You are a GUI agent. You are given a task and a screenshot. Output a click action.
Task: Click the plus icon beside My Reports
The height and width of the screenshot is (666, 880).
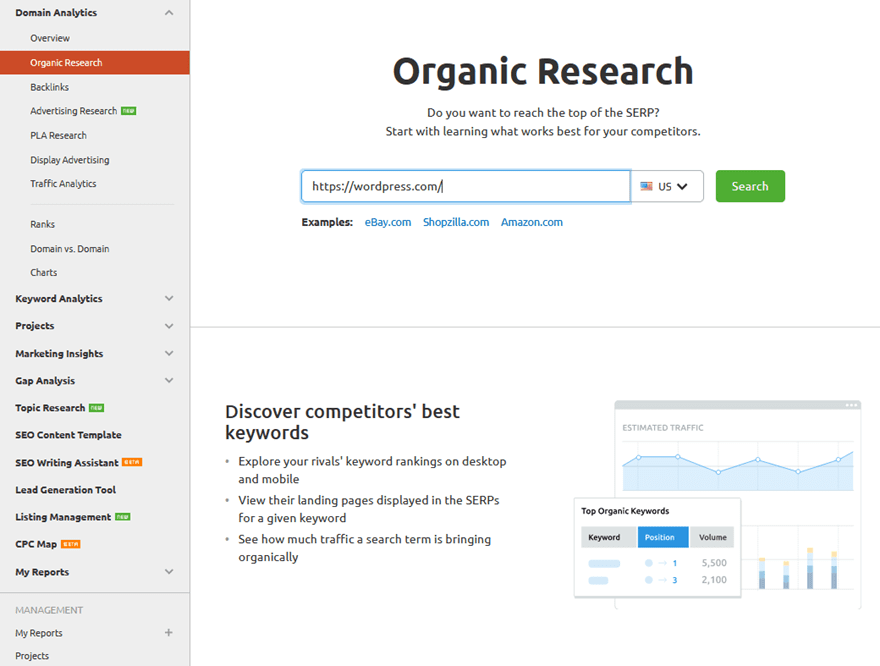tap(168, 633)
